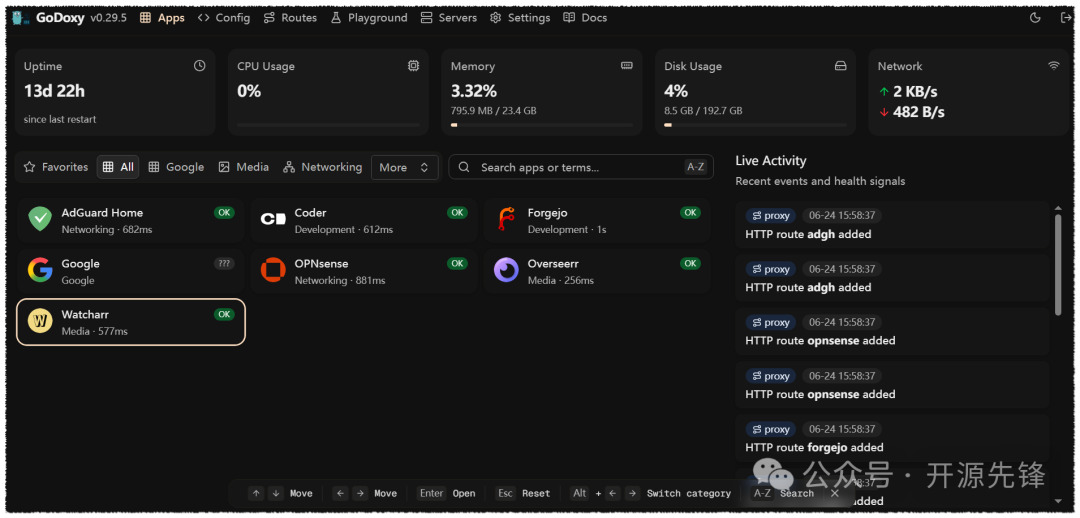Toggle the A-Z sort badge in search box

[x=696, y=167]
